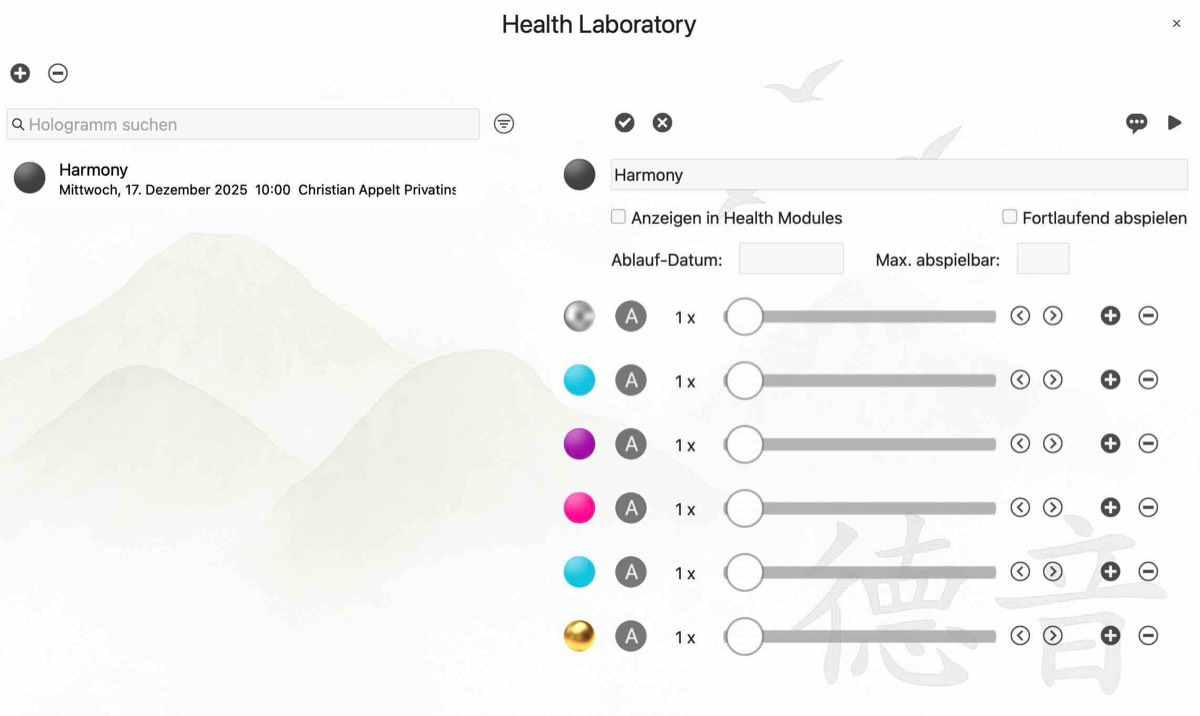Confirm changes with the checkmark icon

click(x=625, y=122)
